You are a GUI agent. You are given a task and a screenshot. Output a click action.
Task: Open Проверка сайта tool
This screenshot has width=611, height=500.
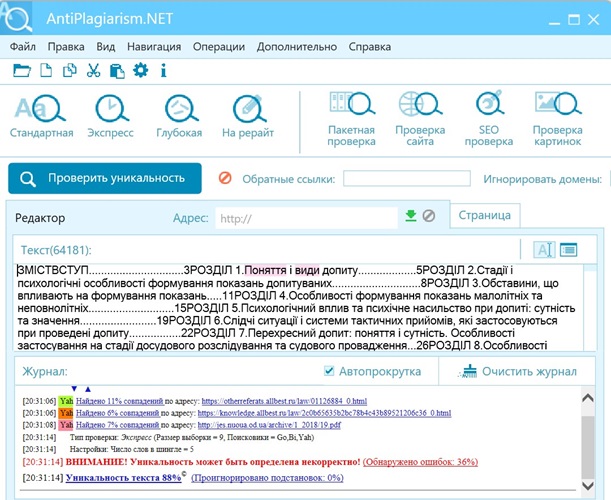pos(420,119)
